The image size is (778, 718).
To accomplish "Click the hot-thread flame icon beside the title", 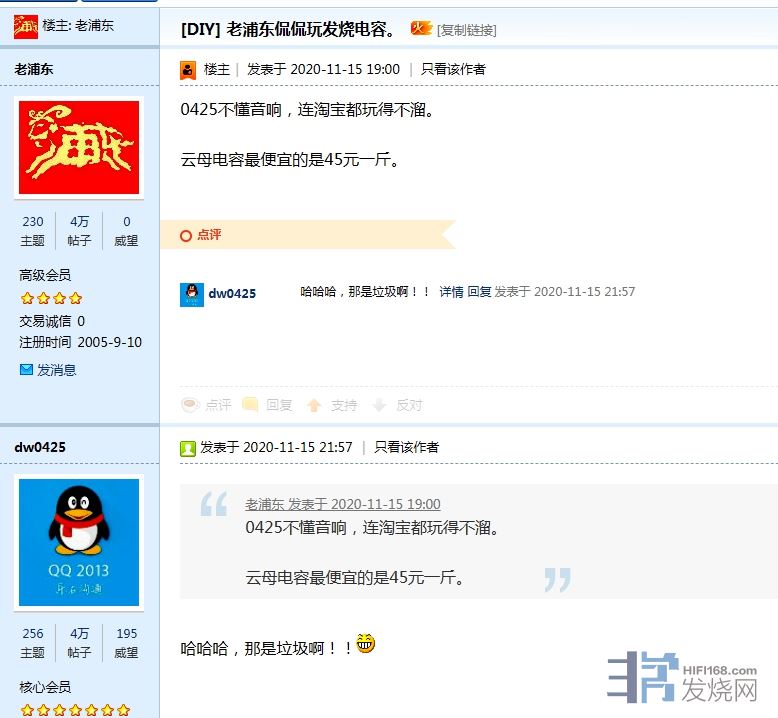I will [x=420, y=28].
